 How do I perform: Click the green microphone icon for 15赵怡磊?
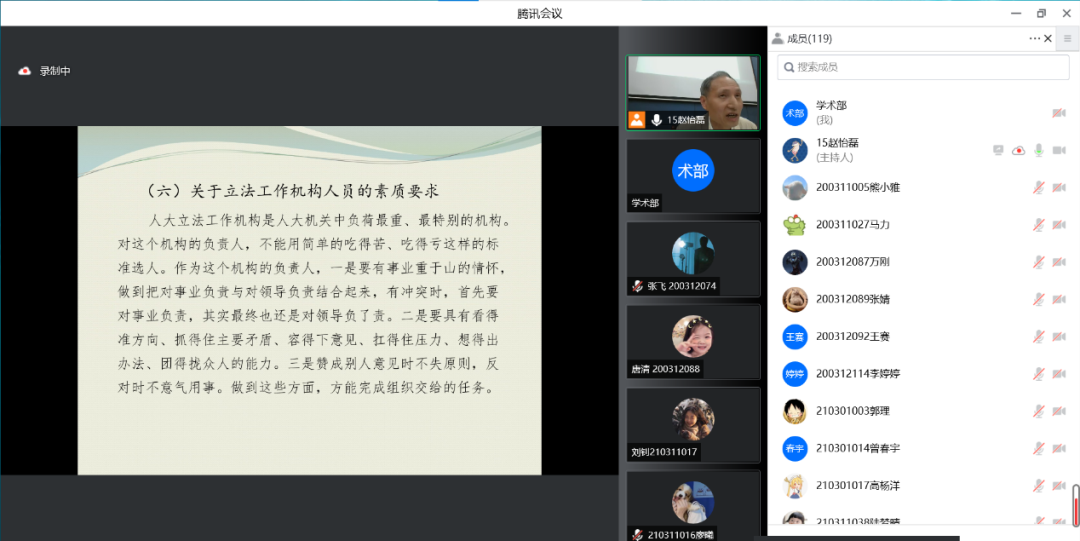(x=1039, y=150)
